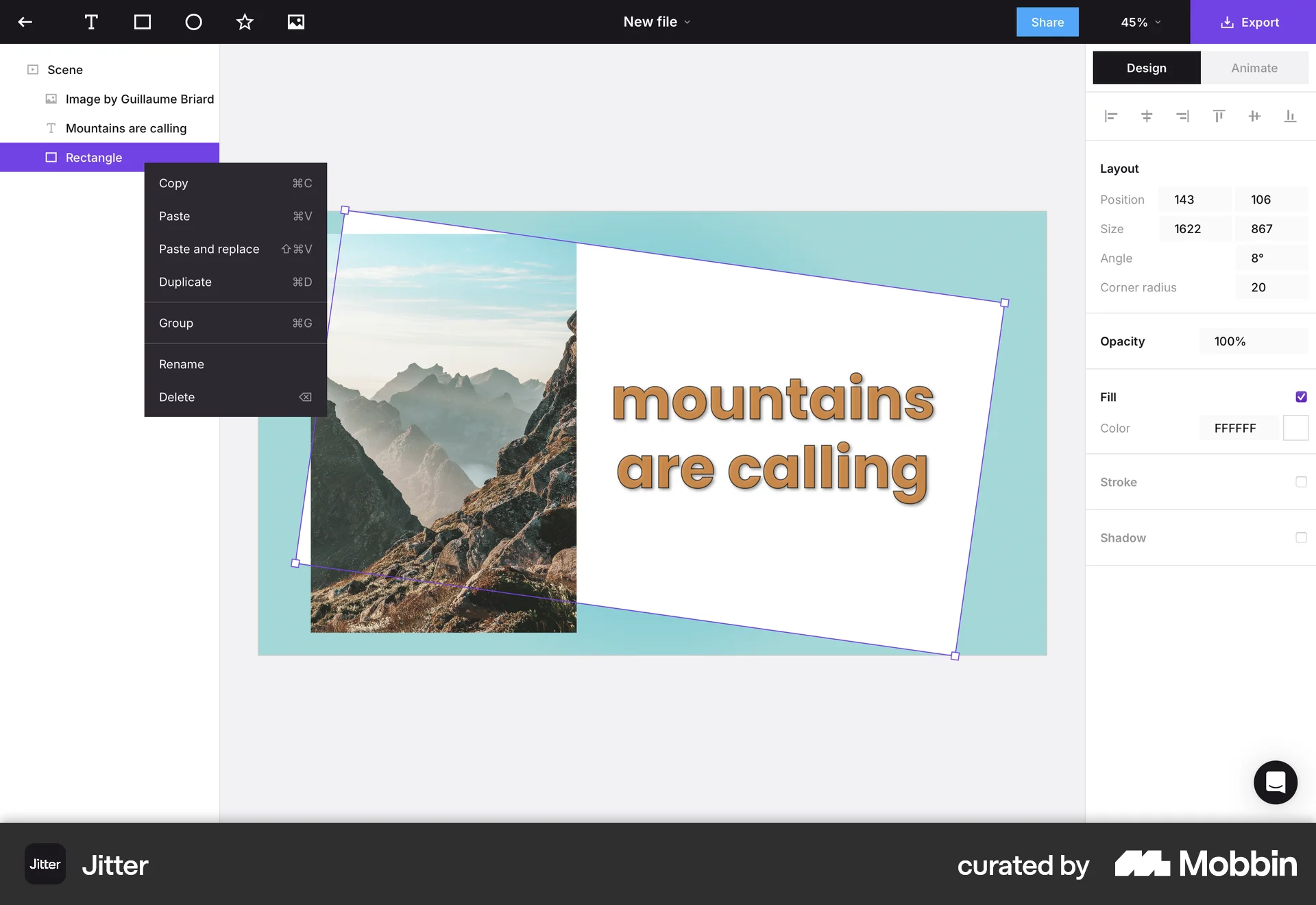Switch to the Animate tab
Image resolution: width=1316 pixels, height=905 pixels.
[x=1254, y=67]
